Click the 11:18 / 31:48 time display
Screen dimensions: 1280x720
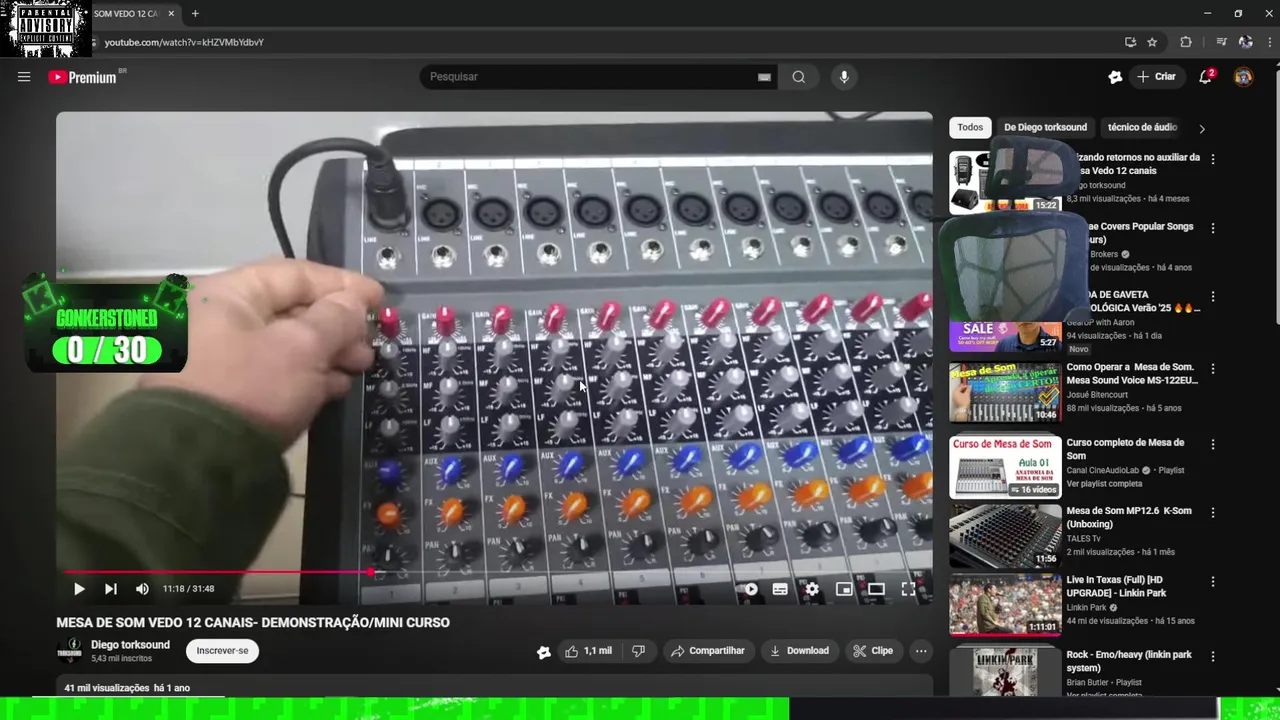coord(188,589)
